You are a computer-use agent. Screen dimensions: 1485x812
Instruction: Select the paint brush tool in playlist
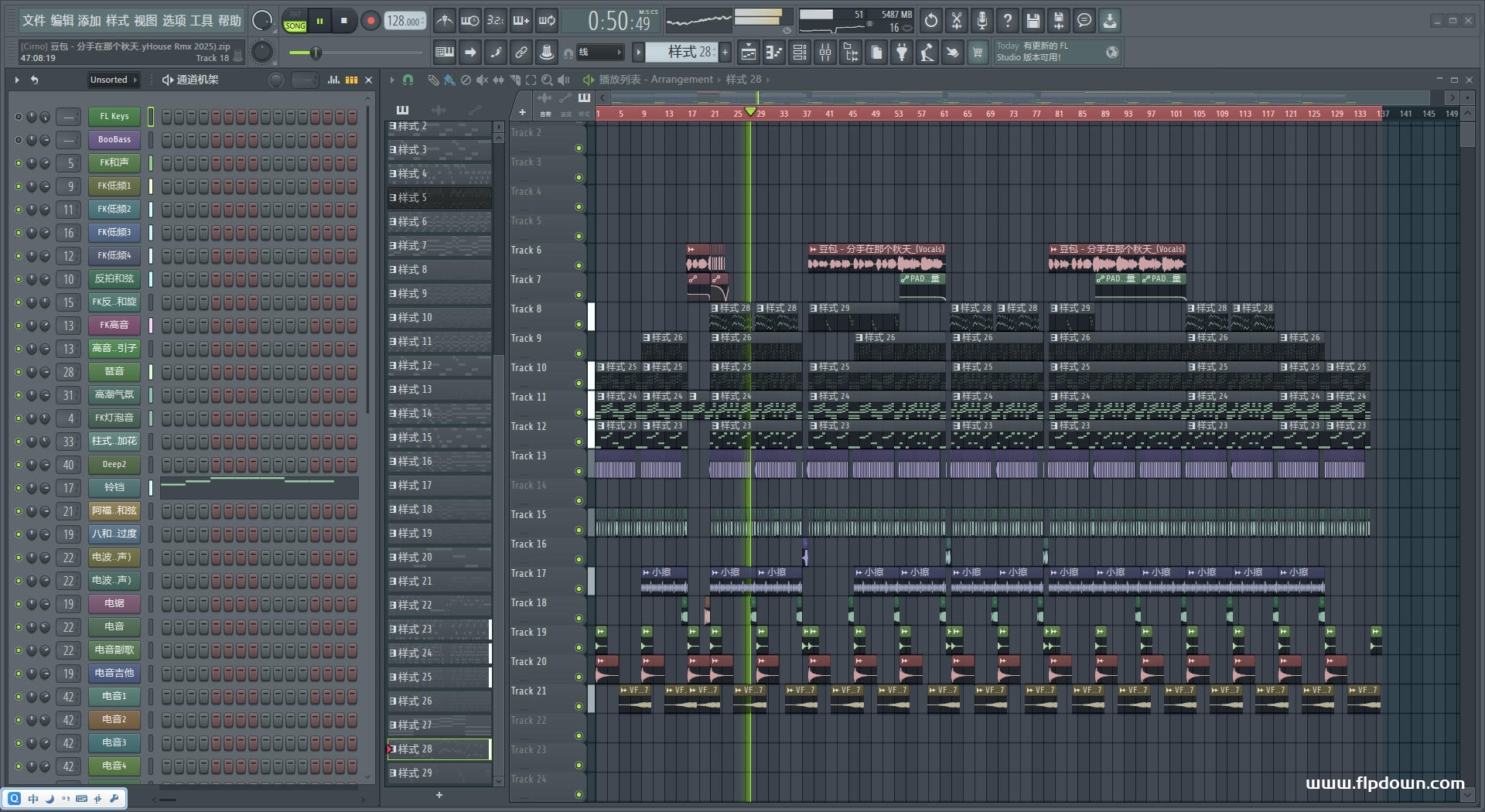pos(449,80)
